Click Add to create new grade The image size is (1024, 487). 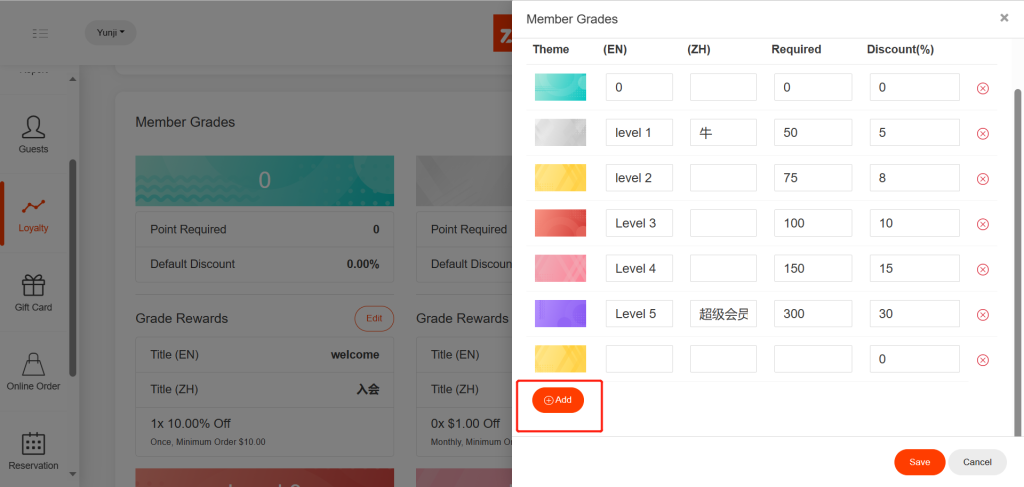tap(558, 400)
